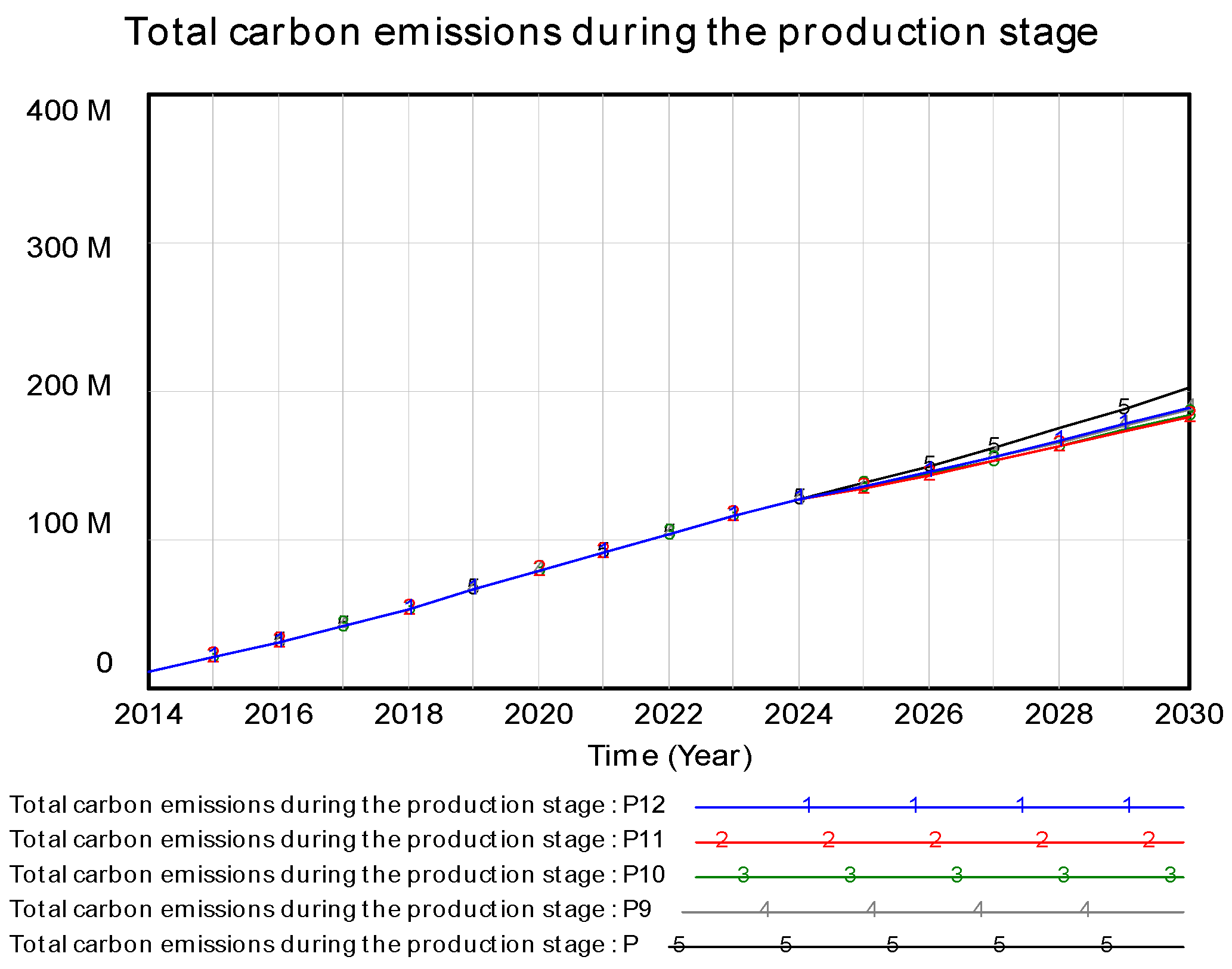
Task: Click the black curve endpoint at 2030
Action: (x=1188, y=389)
